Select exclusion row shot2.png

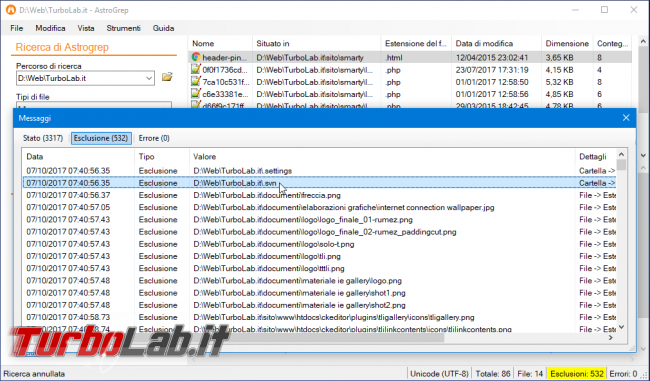click(319, 305)
